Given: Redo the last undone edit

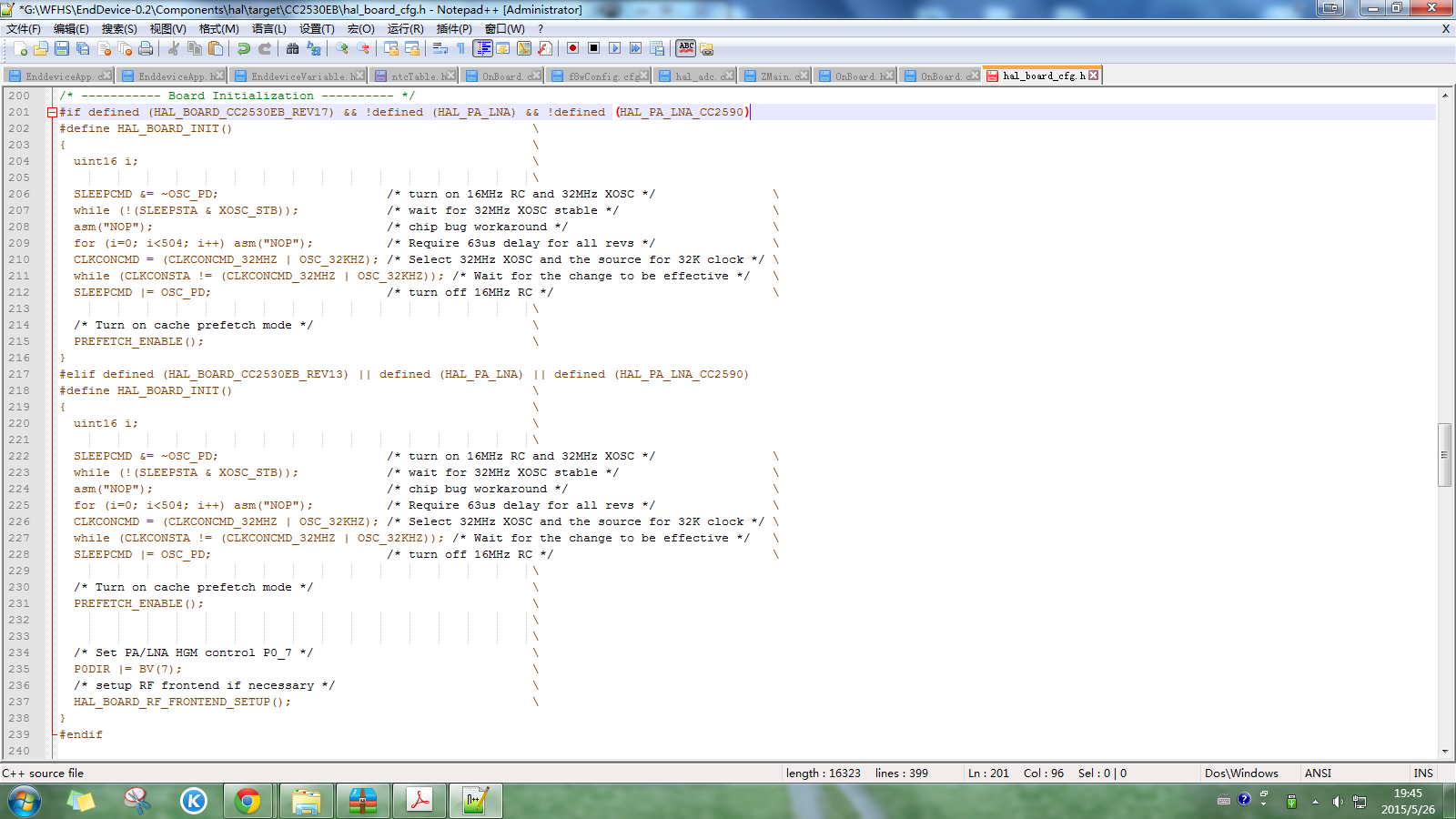Looking at the screenshot, I should click(265, 48).
